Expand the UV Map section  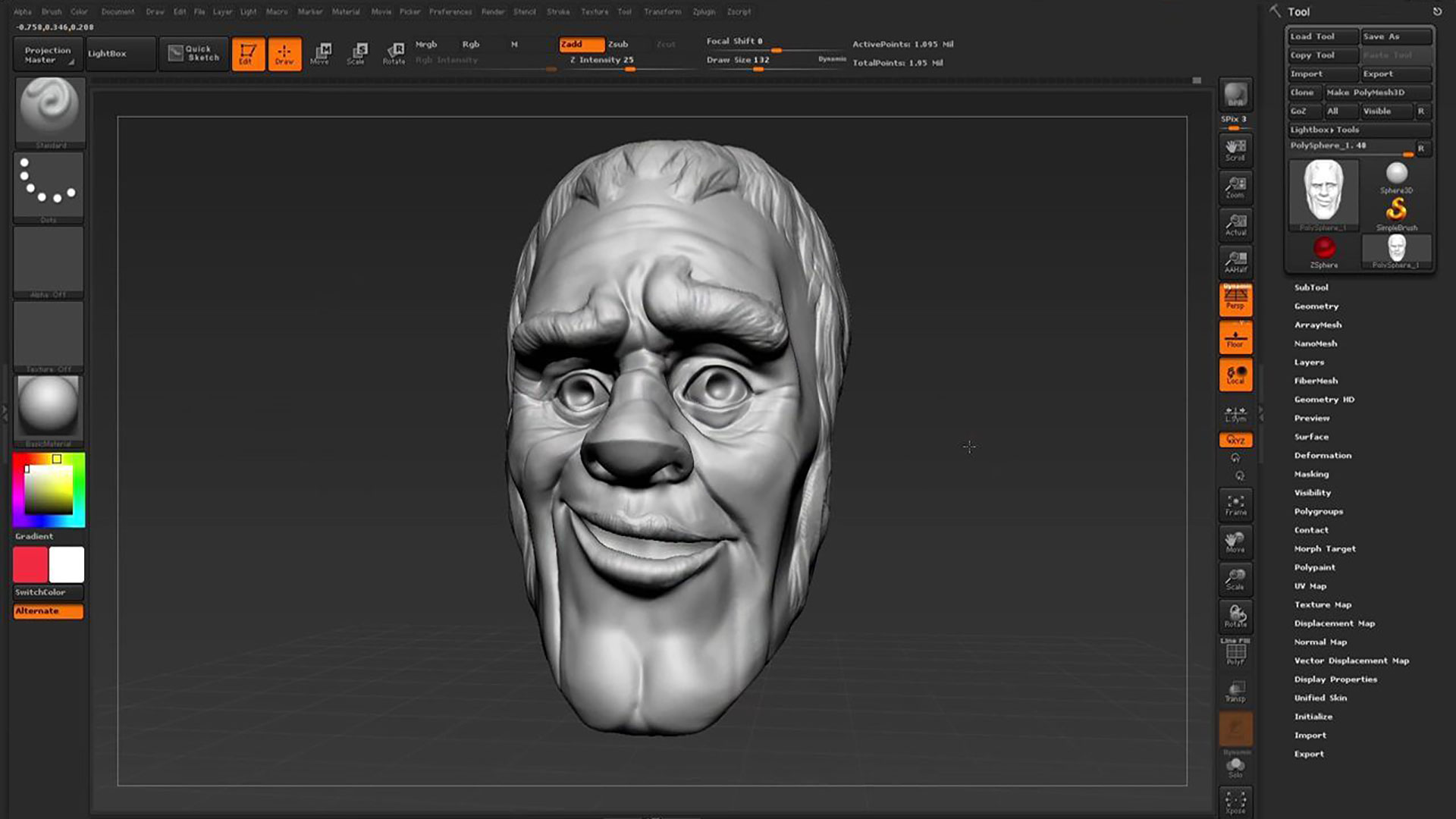1310,586
